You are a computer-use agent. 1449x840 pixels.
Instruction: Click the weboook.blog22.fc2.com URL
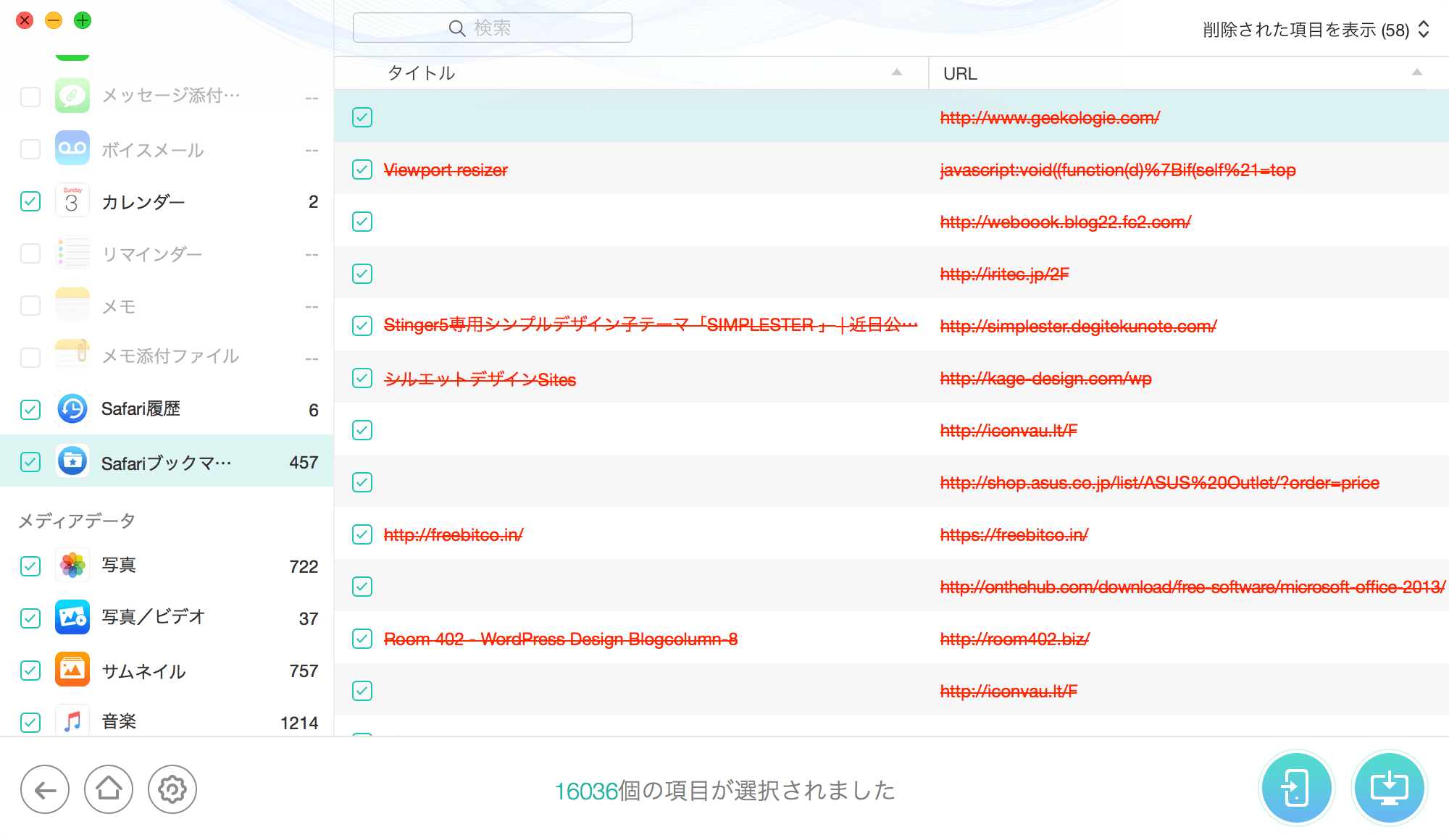[1065, 222]
